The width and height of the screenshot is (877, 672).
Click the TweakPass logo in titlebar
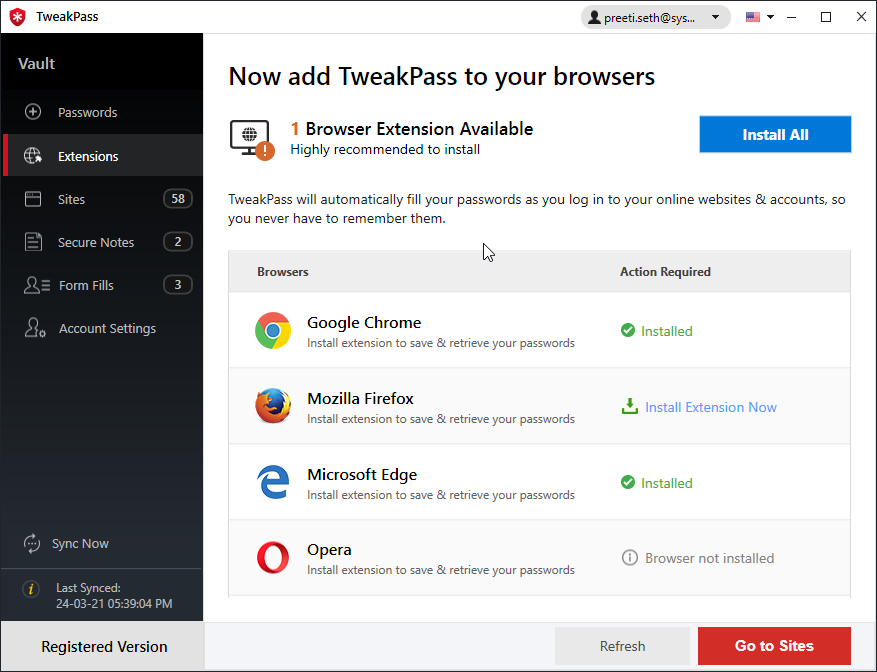pyautogui.click(x=17, y=16)
